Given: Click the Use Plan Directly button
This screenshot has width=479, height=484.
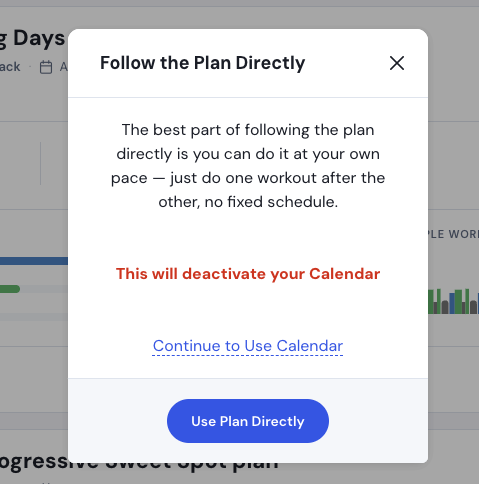Looking at the screenshot, I should [248, 421].
